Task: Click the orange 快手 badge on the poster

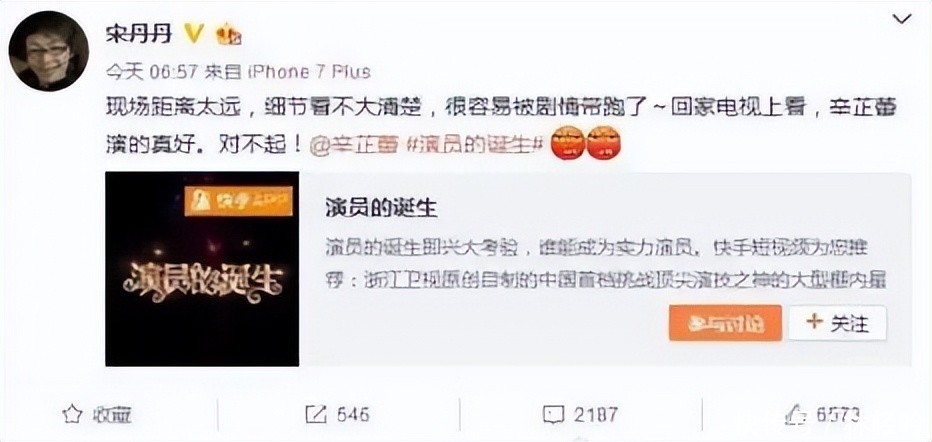Action: pyautogui.click(x=238, y=200)
